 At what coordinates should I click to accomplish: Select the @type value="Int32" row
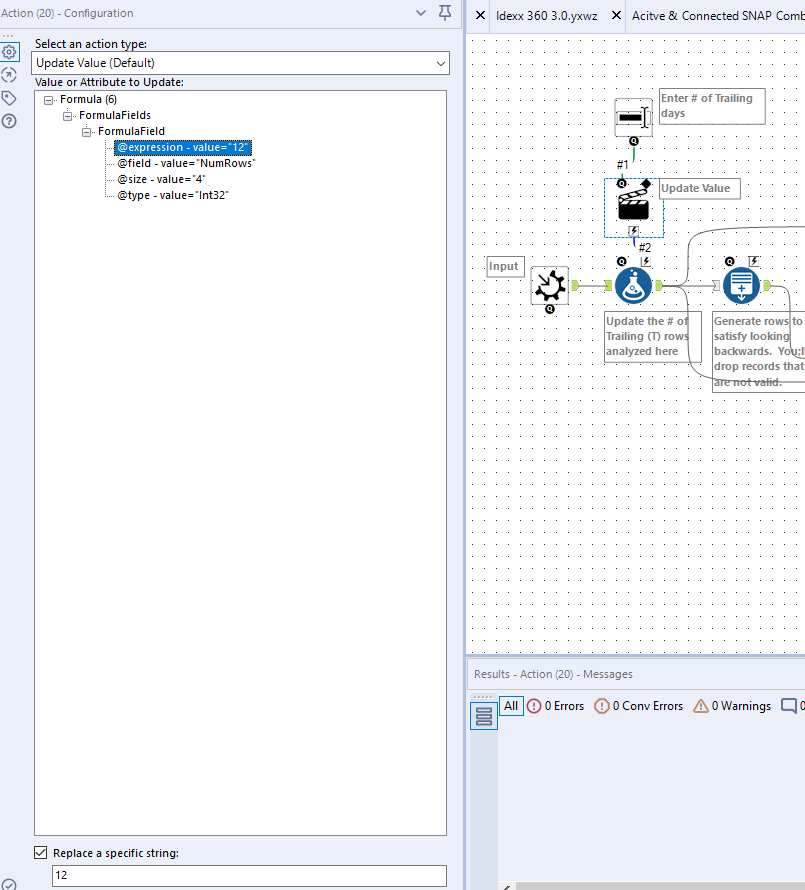click(x=173, y=195)
